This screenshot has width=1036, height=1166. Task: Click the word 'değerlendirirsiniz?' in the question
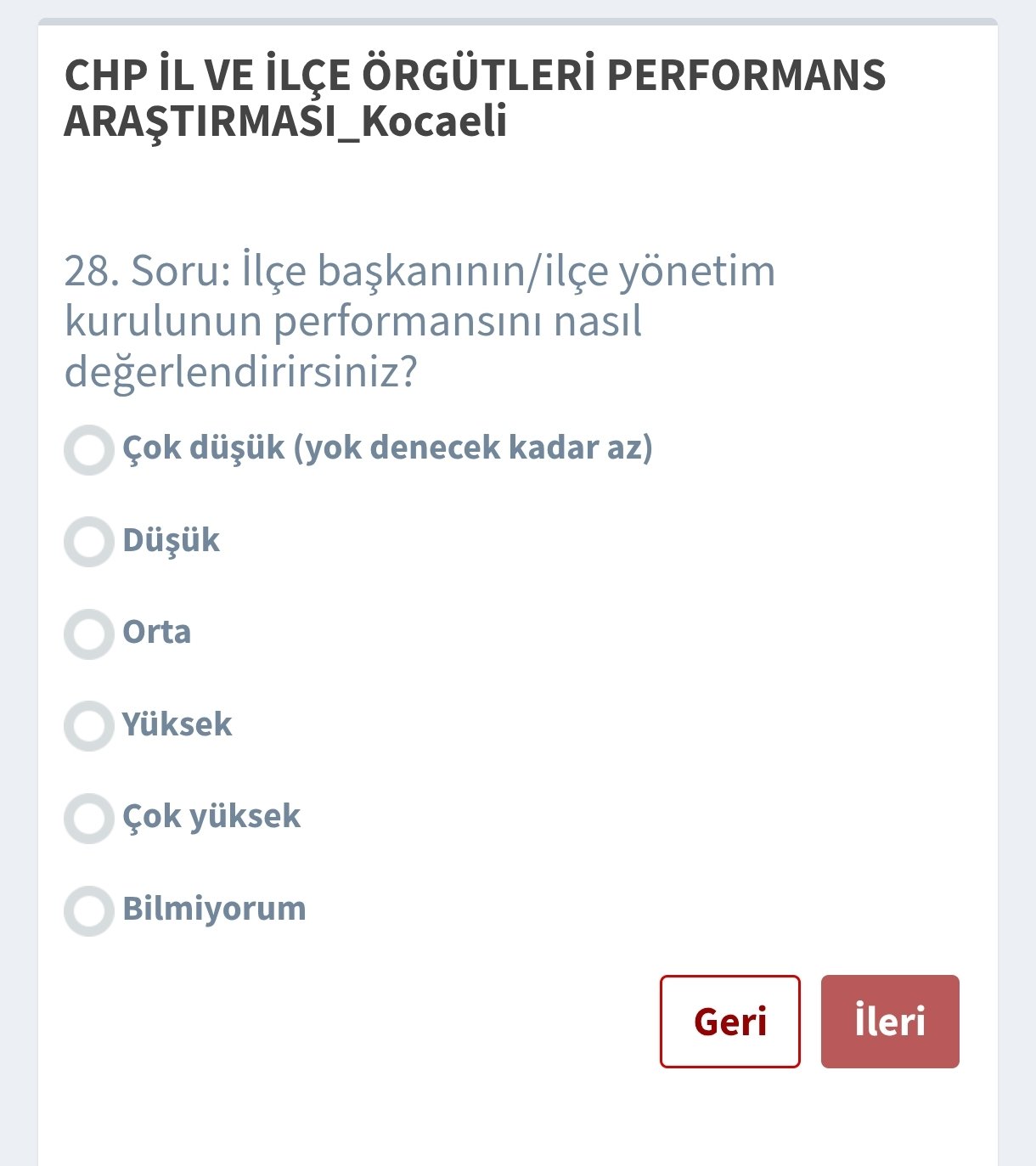coord(240,371)
